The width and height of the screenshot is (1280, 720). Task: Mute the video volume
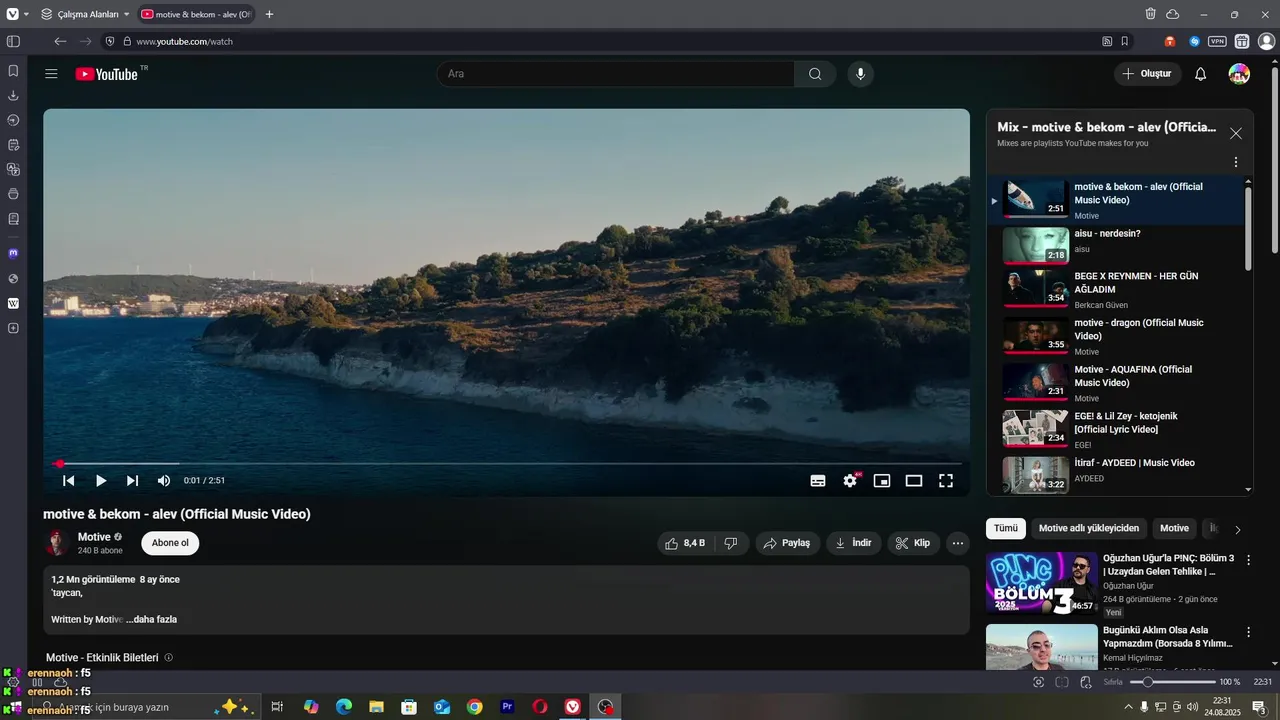click(164, 481)
